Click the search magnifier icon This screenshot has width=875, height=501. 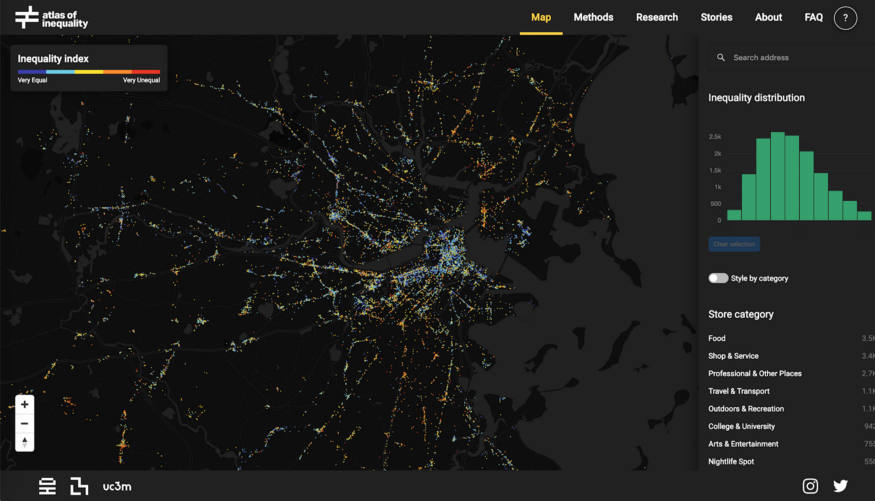point(721,58)
